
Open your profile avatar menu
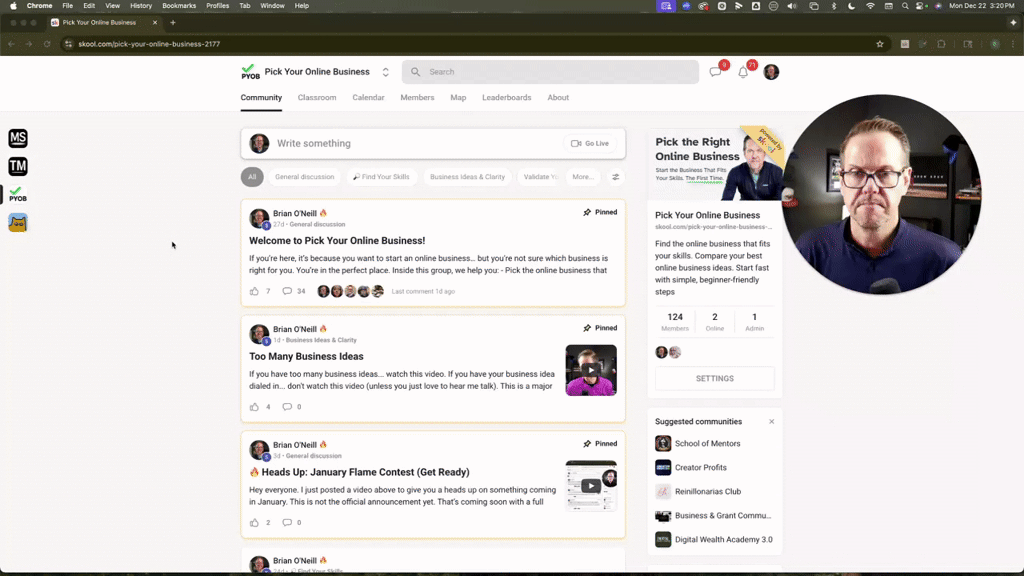tap(771, 71)
